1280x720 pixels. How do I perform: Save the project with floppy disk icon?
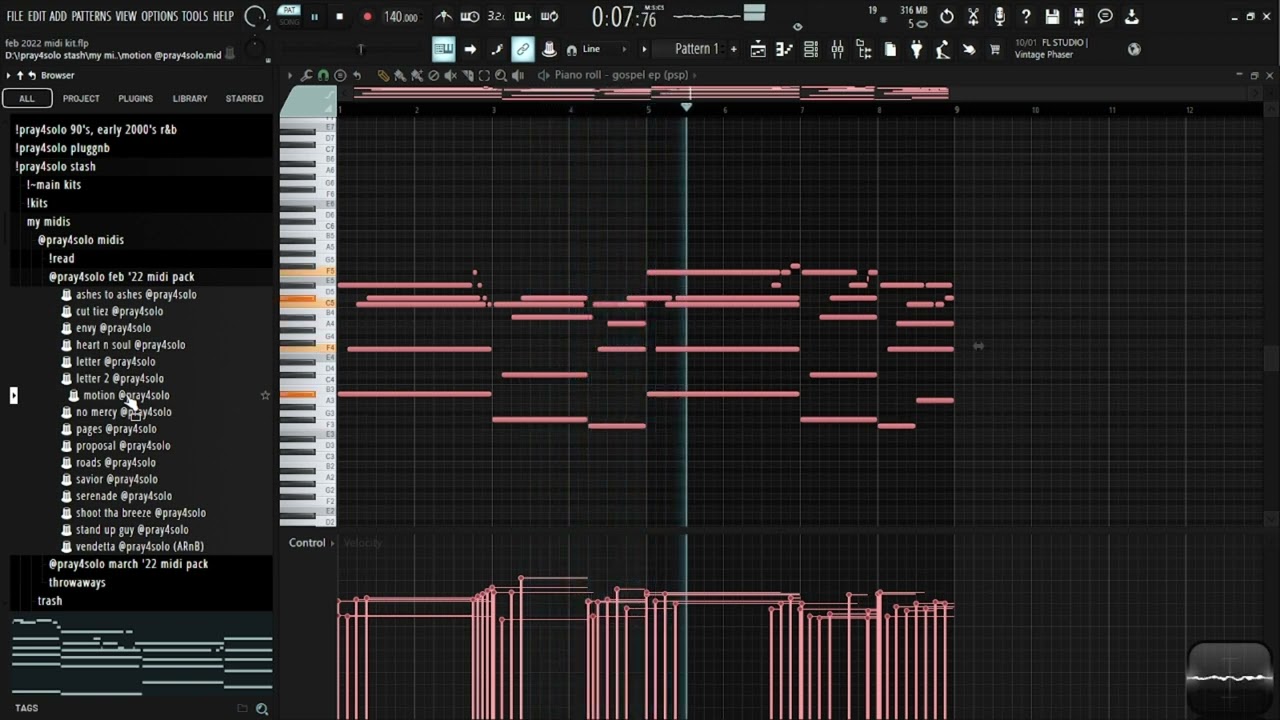tap(1052, 17)
